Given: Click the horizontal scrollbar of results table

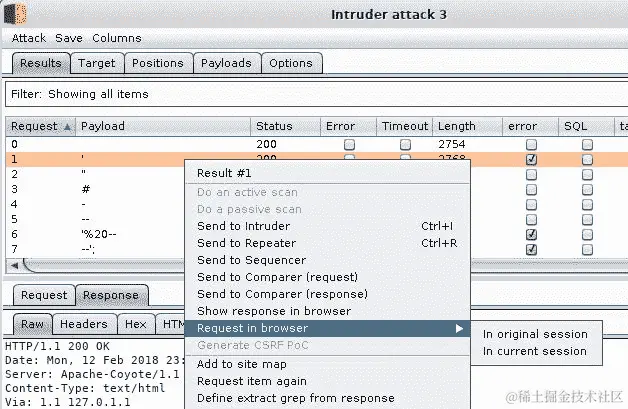Looking at the screenshot, I should [104, 265].
